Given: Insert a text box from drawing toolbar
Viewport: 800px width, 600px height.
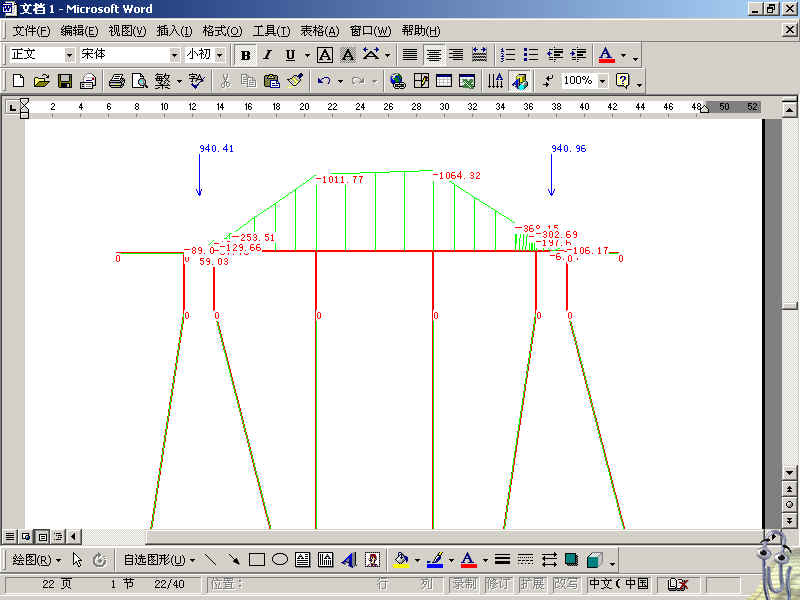Looking at the screenshot, I should click(303, 560).
